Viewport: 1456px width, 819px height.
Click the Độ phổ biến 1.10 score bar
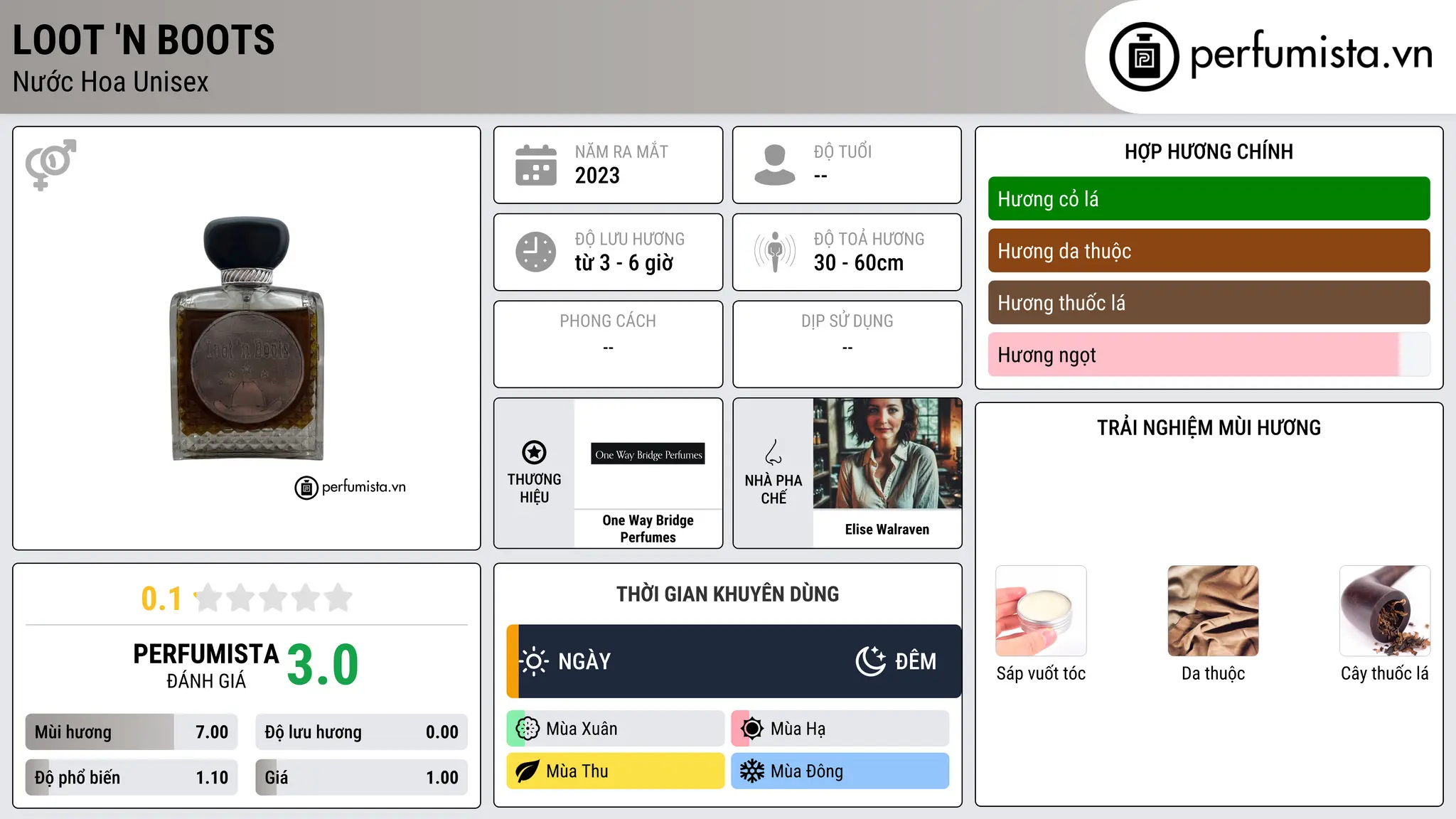(132, 778)
